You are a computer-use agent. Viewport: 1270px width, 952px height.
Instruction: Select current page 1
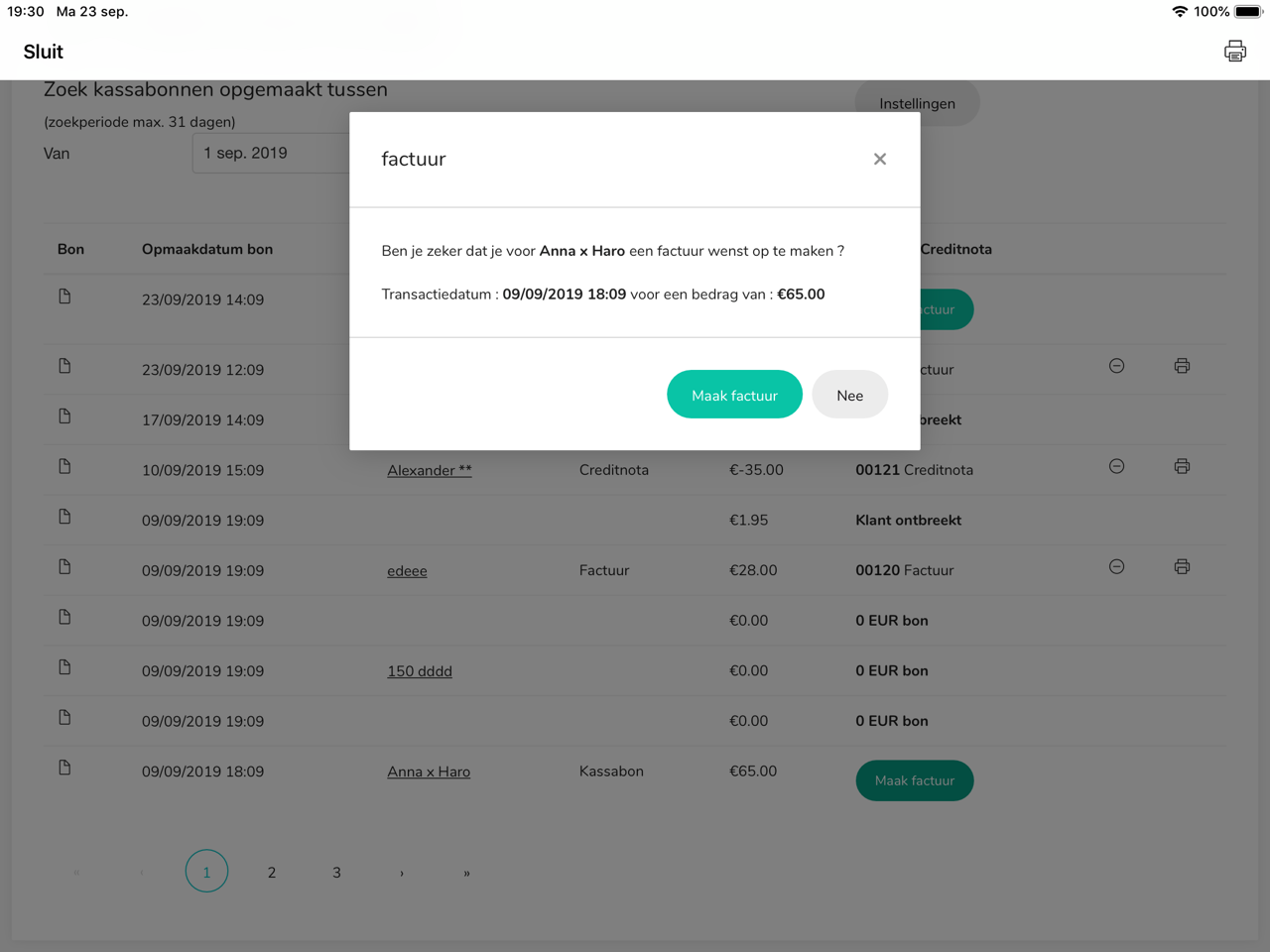(x=206, y=872)
